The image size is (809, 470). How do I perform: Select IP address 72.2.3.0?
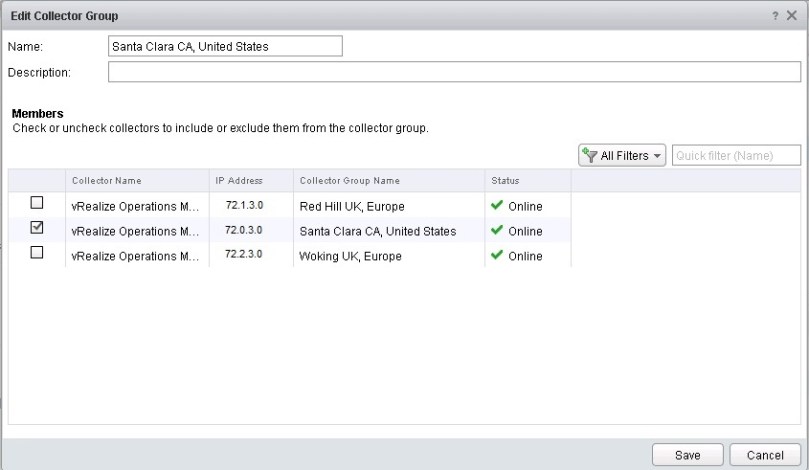pyautogui.click(x=244, y=254)
